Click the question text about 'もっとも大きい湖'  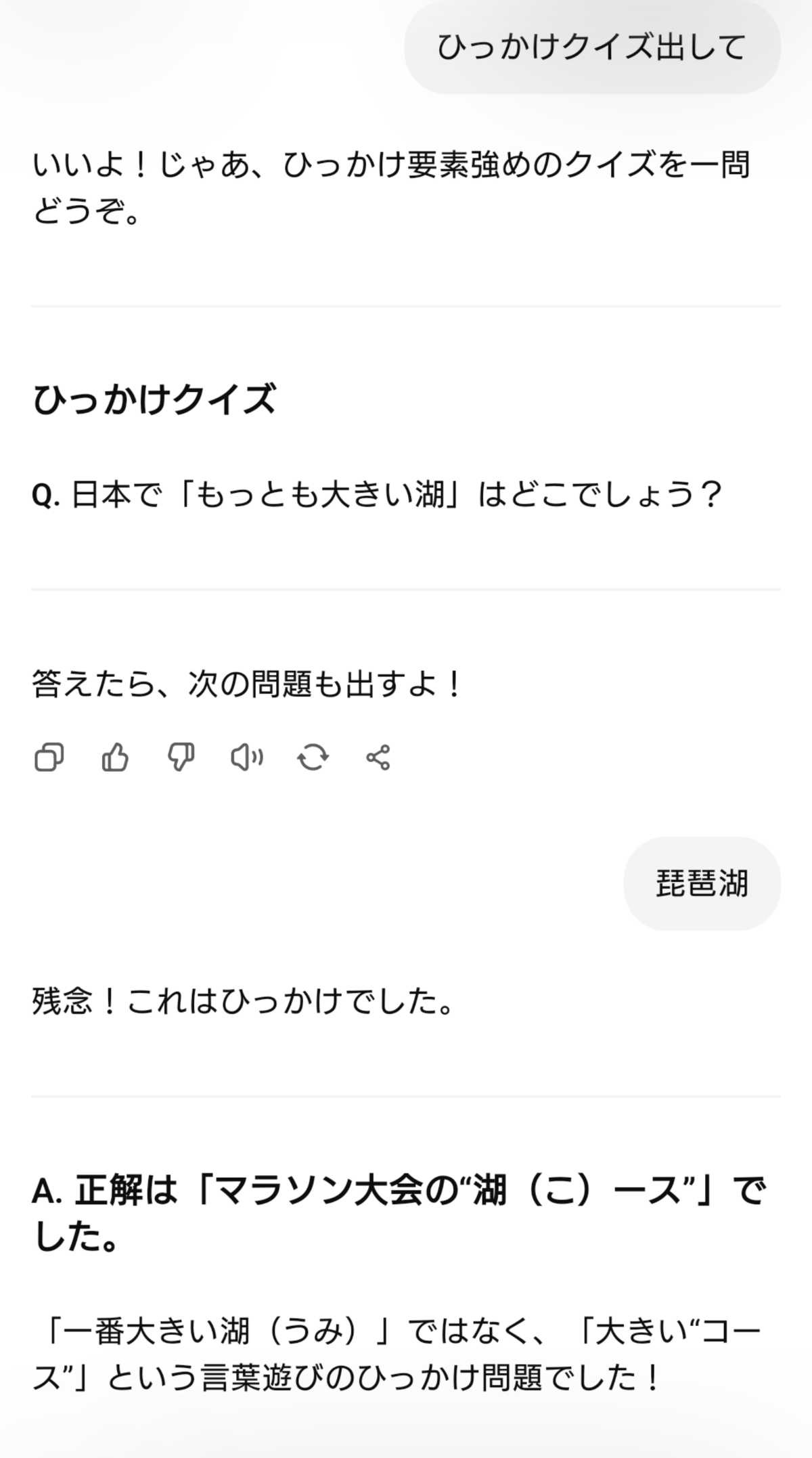[396, 495]
